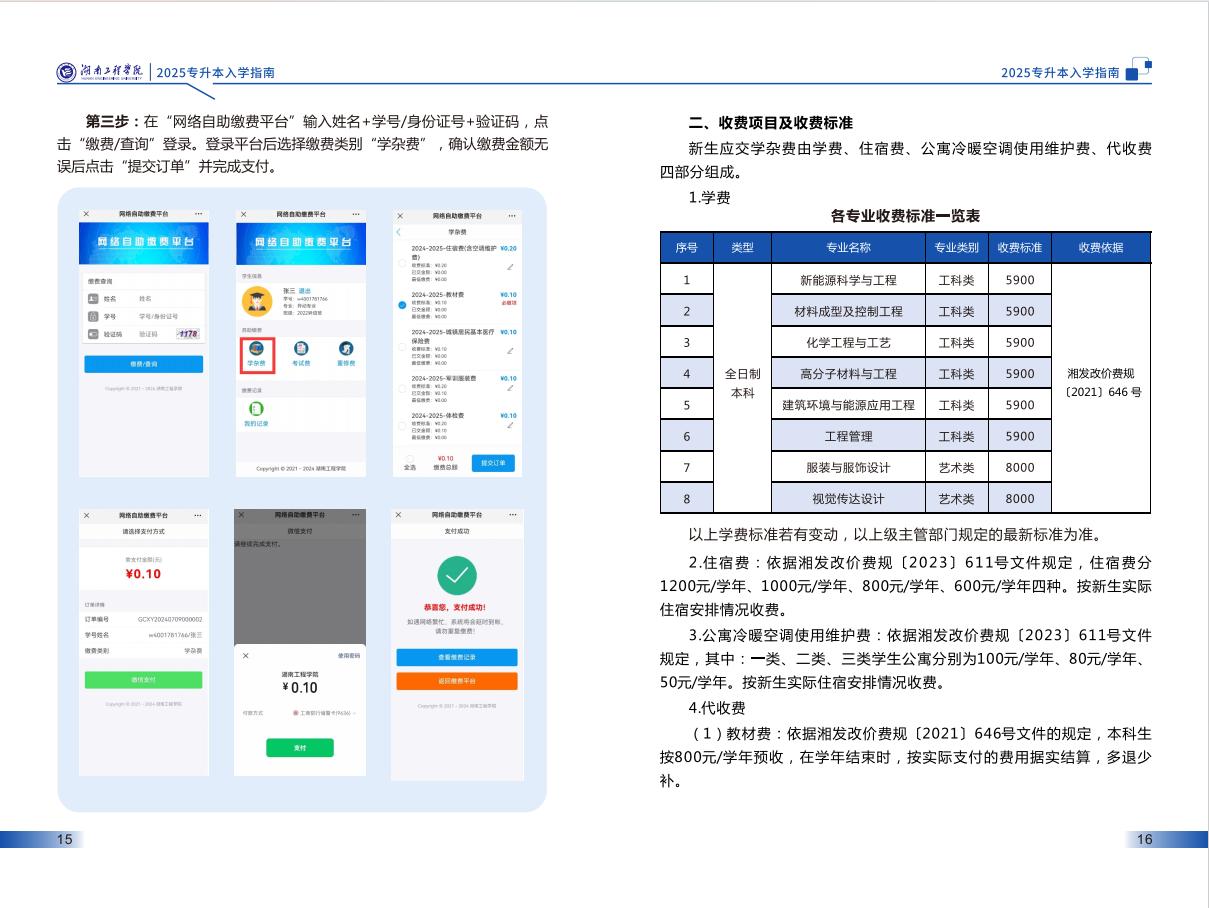Click the 新能源科学与工程 table cell
This screenshot has height=908, width=1209.
[849, 280]
